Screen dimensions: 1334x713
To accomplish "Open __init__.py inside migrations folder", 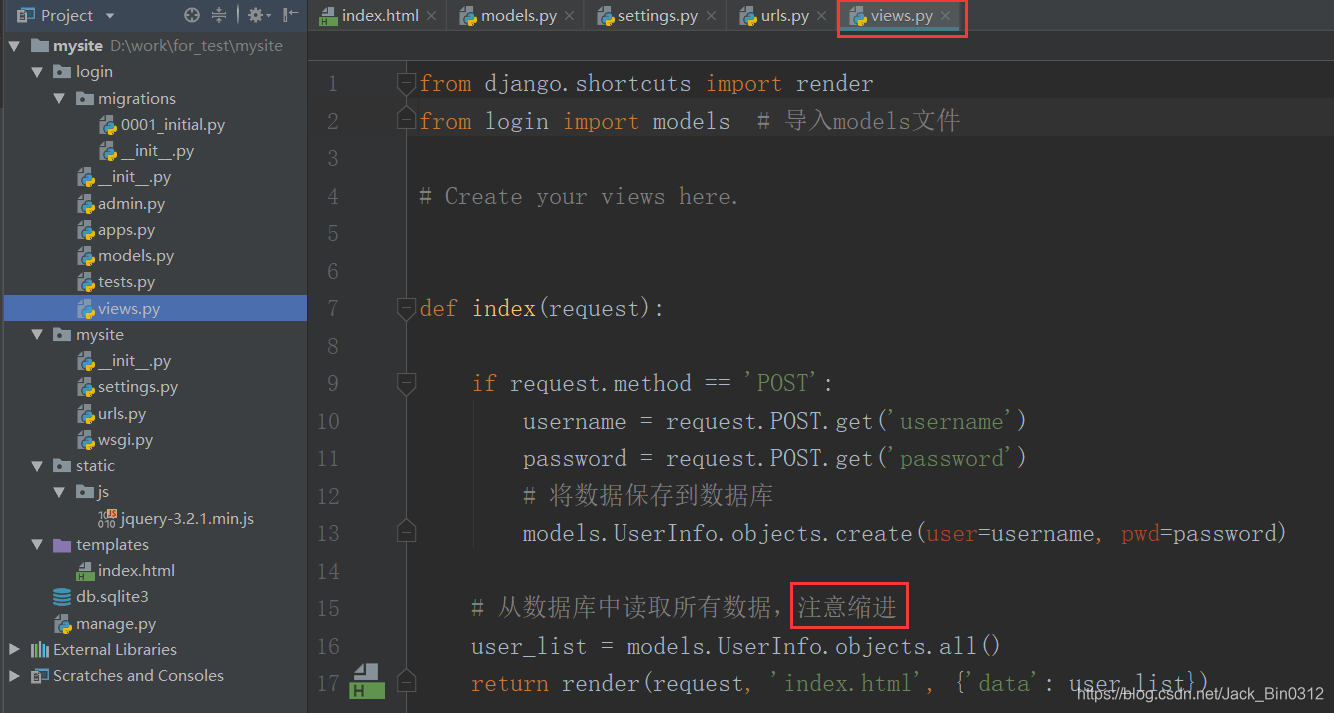I will (157, 151).
